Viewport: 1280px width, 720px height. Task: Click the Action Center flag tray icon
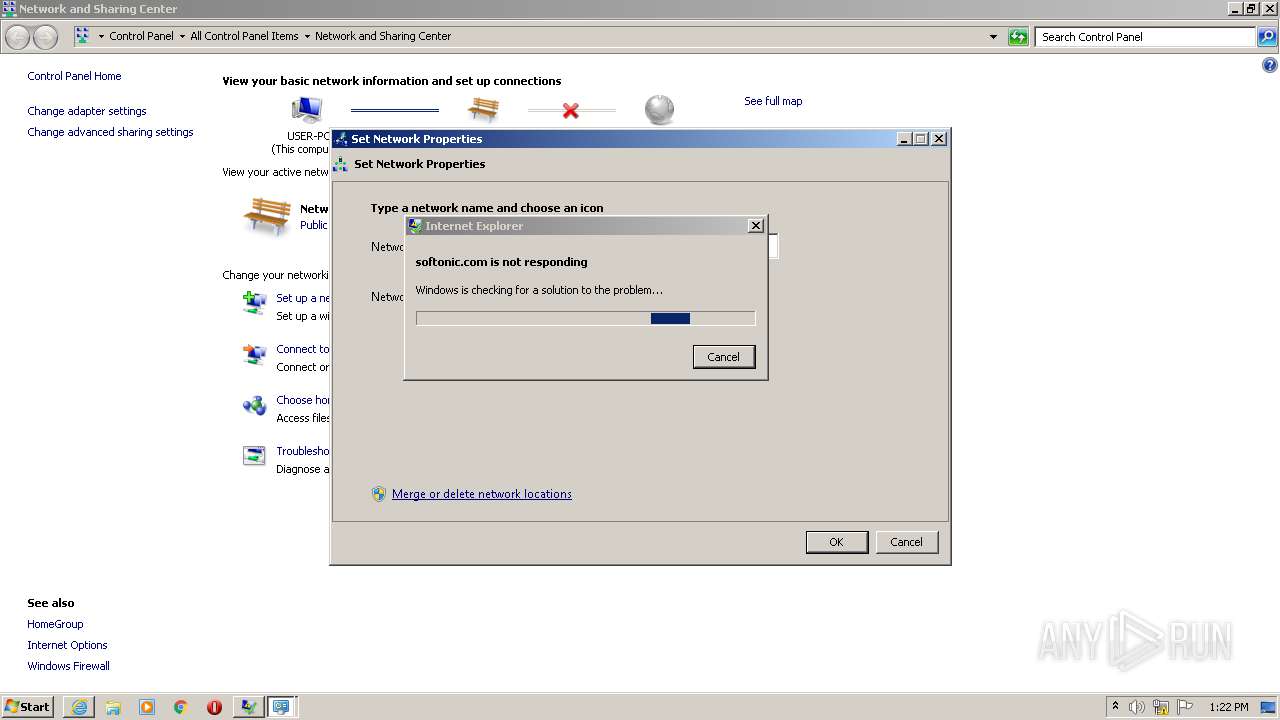tap(1185, 707)
